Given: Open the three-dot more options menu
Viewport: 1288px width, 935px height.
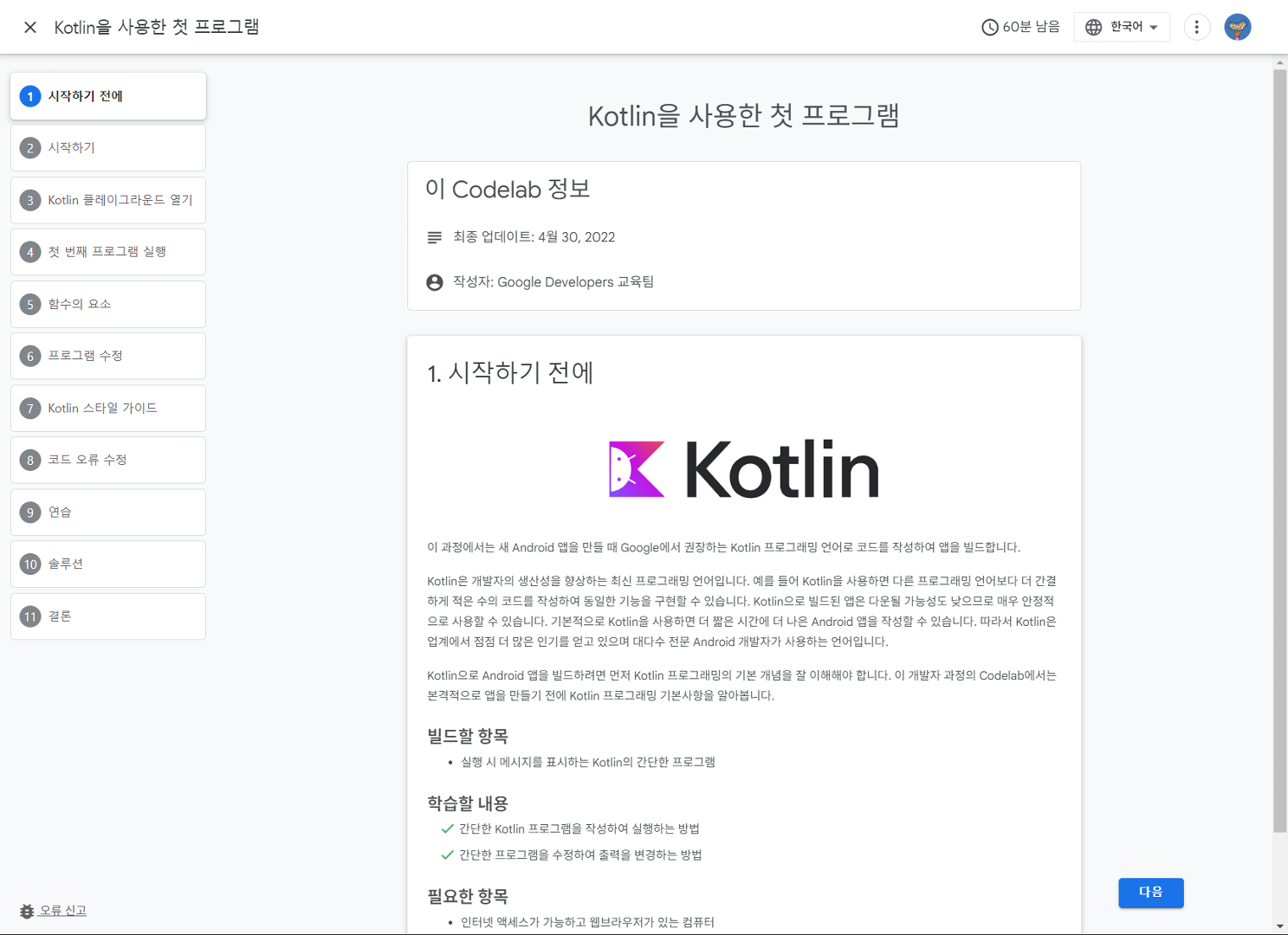Looking at the screenshot, I should click(1197, 27).
